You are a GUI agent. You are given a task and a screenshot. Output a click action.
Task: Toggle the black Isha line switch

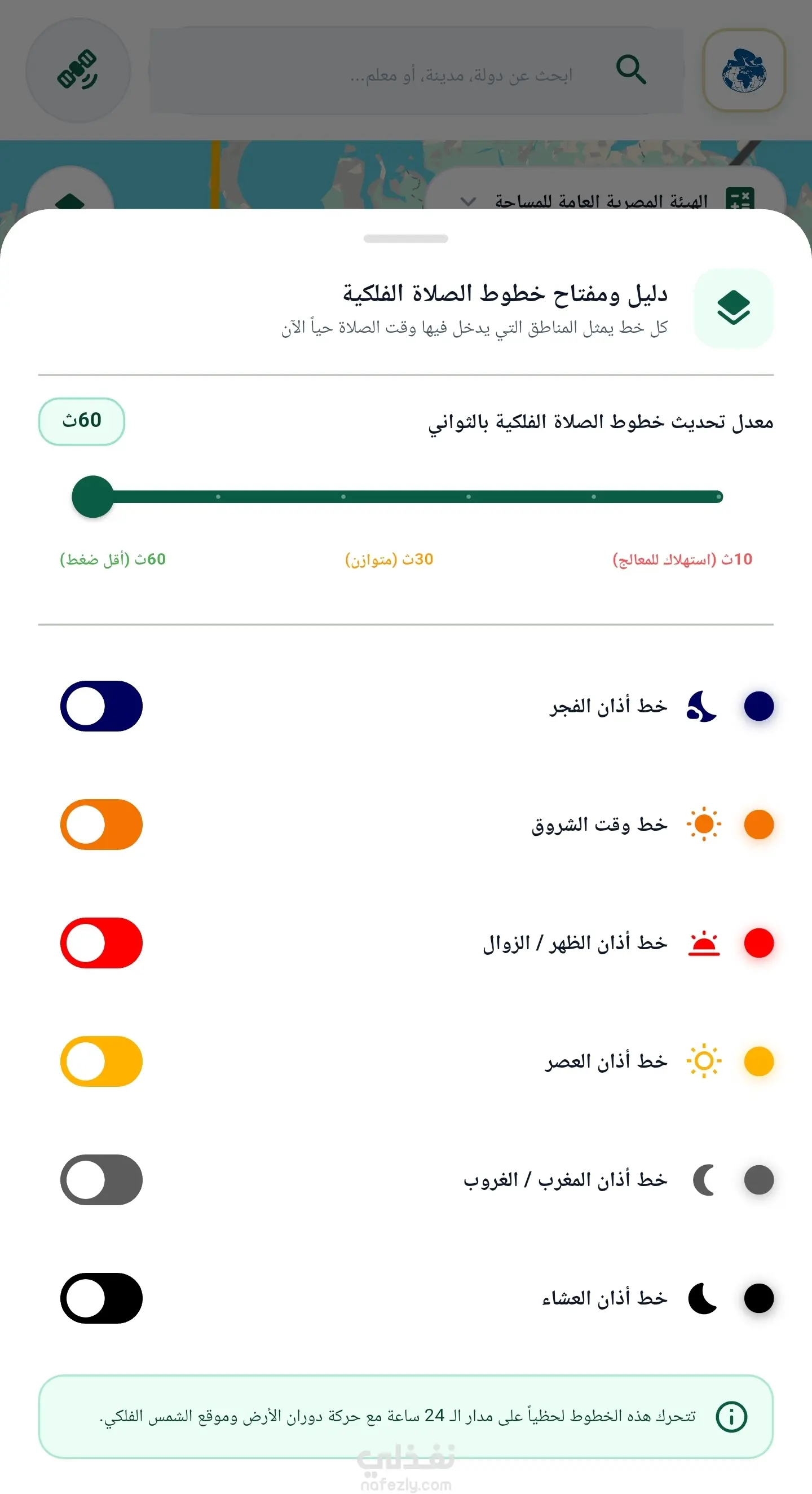[101, 1298]
